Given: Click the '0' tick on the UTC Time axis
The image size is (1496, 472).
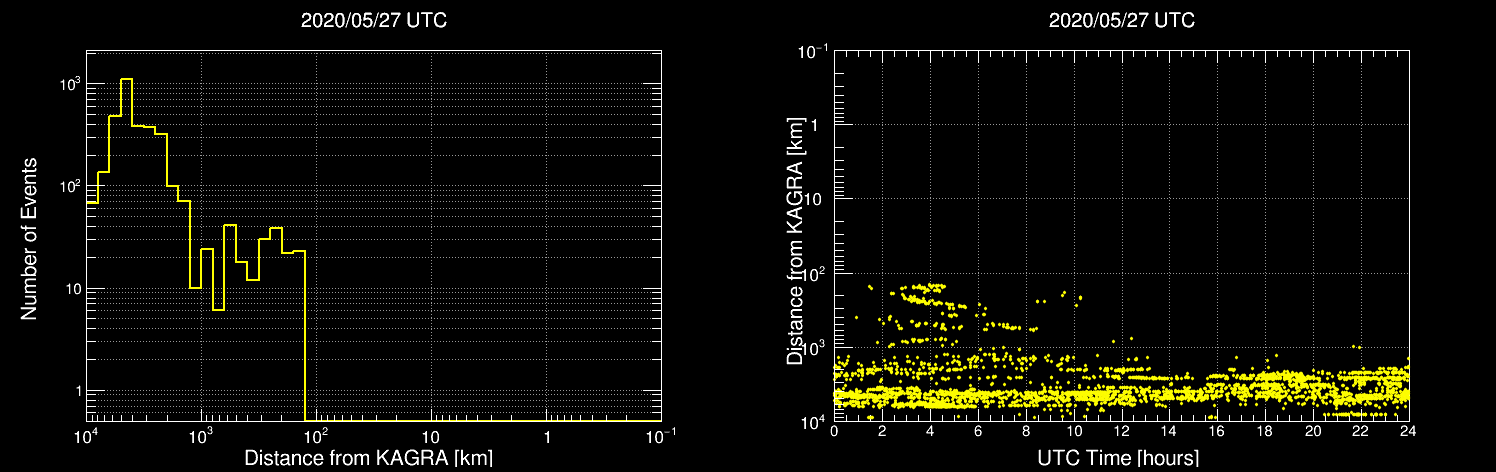Looking at the screenshot, I should pyautogui.click(x=834, y=433).
